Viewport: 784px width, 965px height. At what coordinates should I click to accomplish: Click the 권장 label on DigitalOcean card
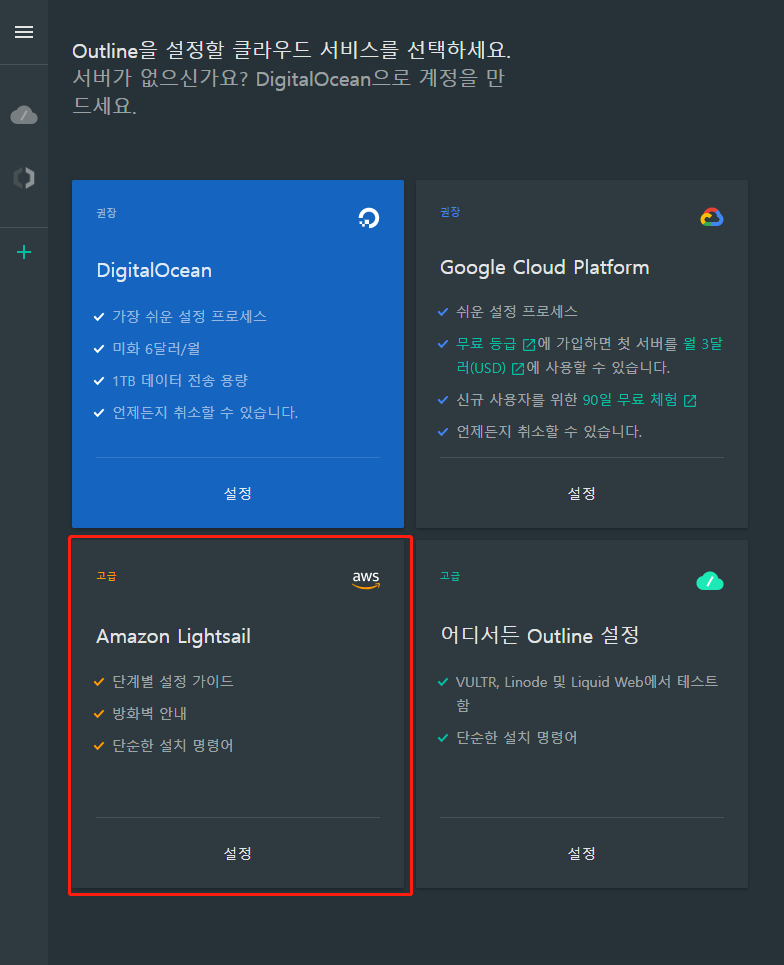point(106,213)
